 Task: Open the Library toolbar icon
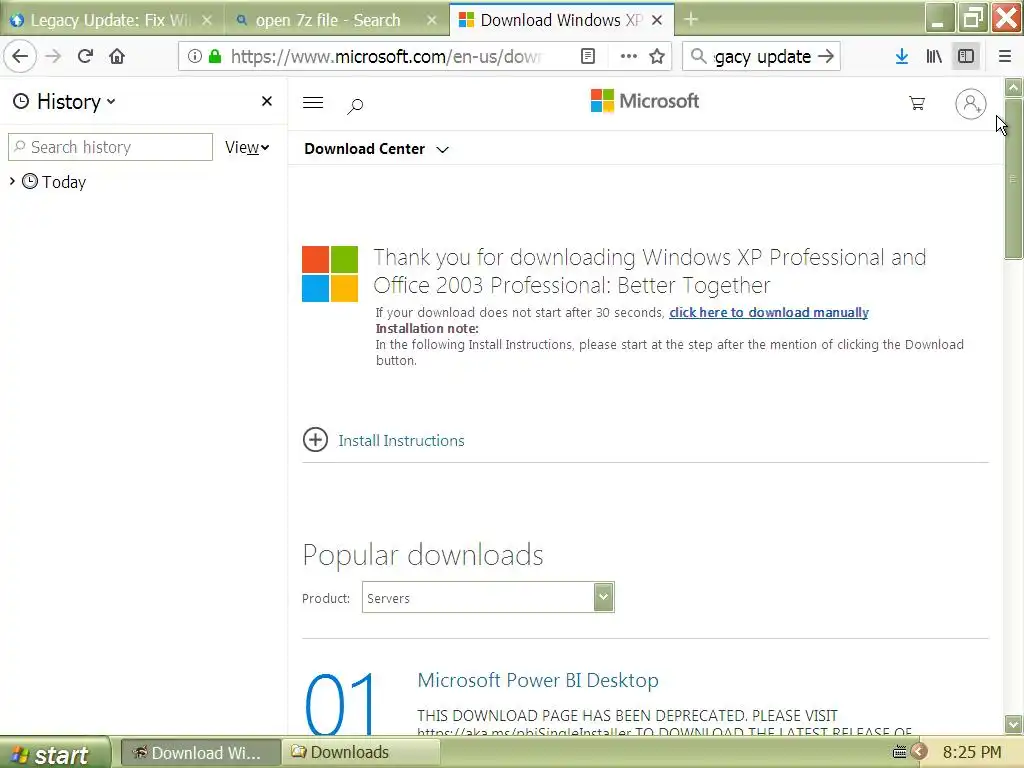(x=934, y=56)
